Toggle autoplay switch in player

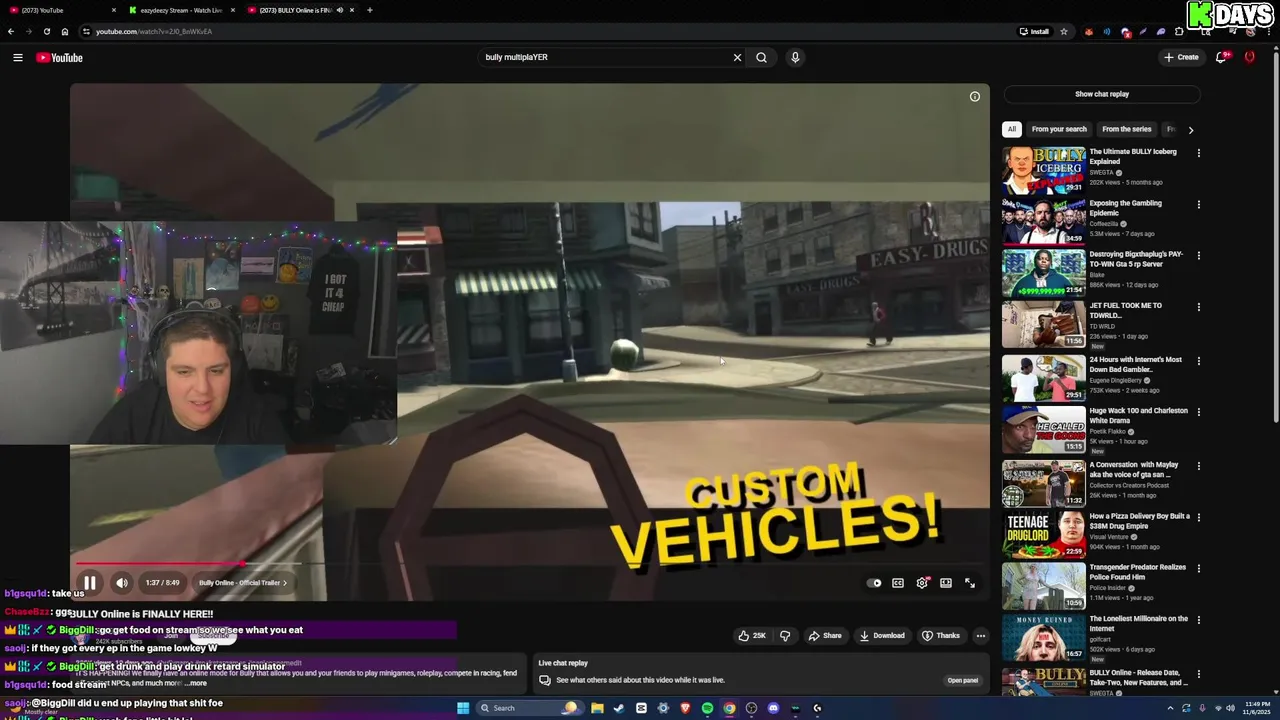click(875, 583)
